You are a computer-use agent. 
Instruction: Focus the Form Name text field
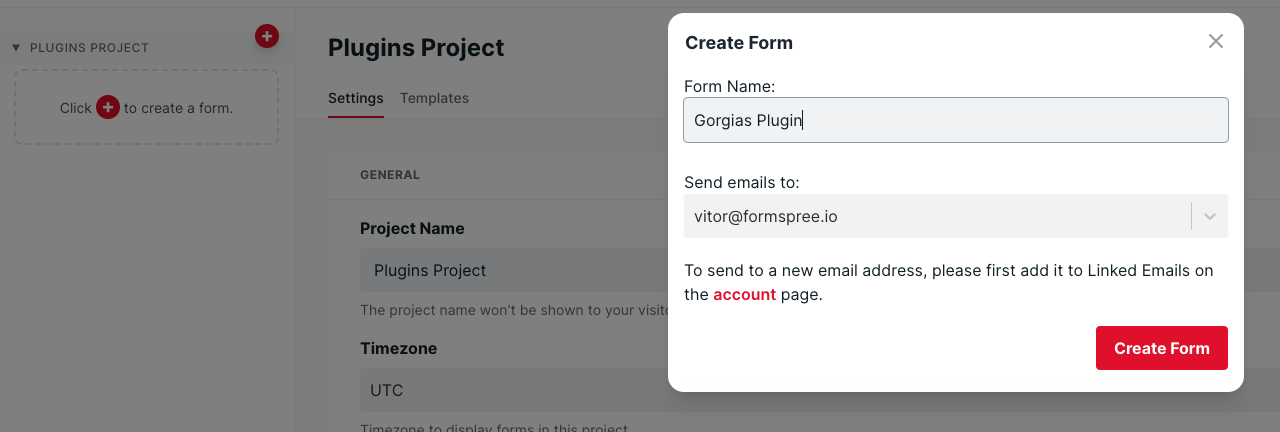pyautogui.click(x=955, y=120)
